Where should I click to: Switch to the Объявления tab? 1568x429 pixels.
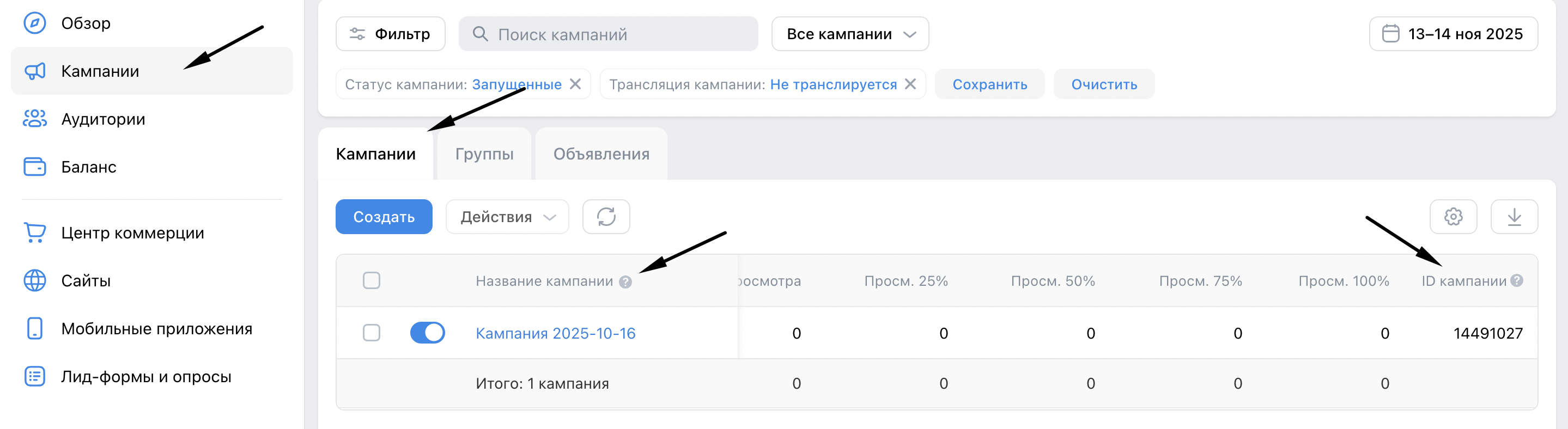[601, 154]
